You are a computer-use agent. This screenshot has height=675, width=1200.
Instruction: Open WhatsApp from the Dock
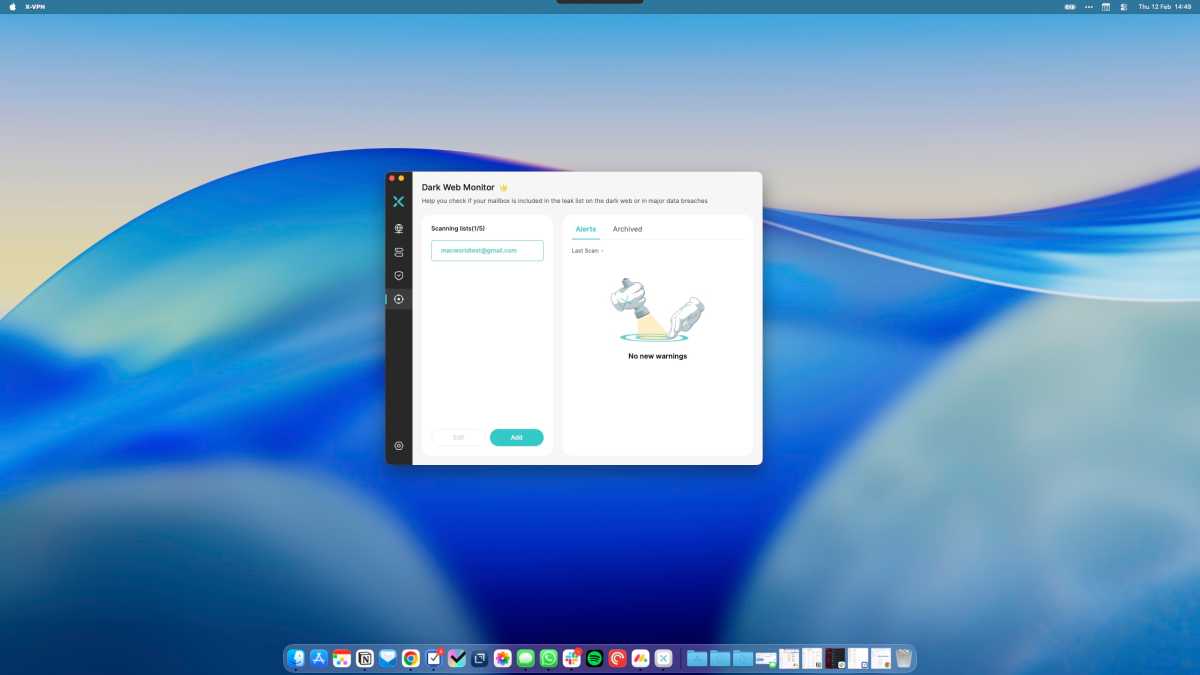(548, 658)
